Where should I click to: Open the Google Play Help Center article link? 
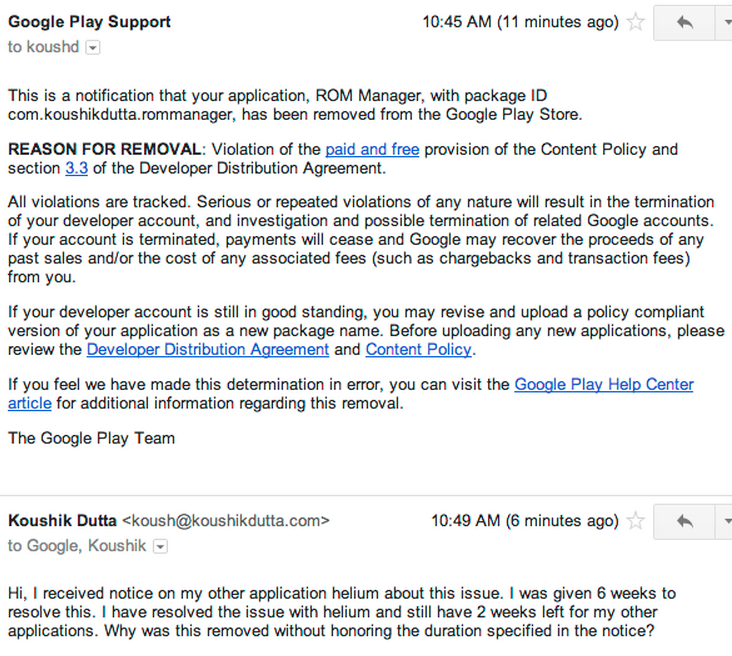pyautogui.click(x=604, y=384)
